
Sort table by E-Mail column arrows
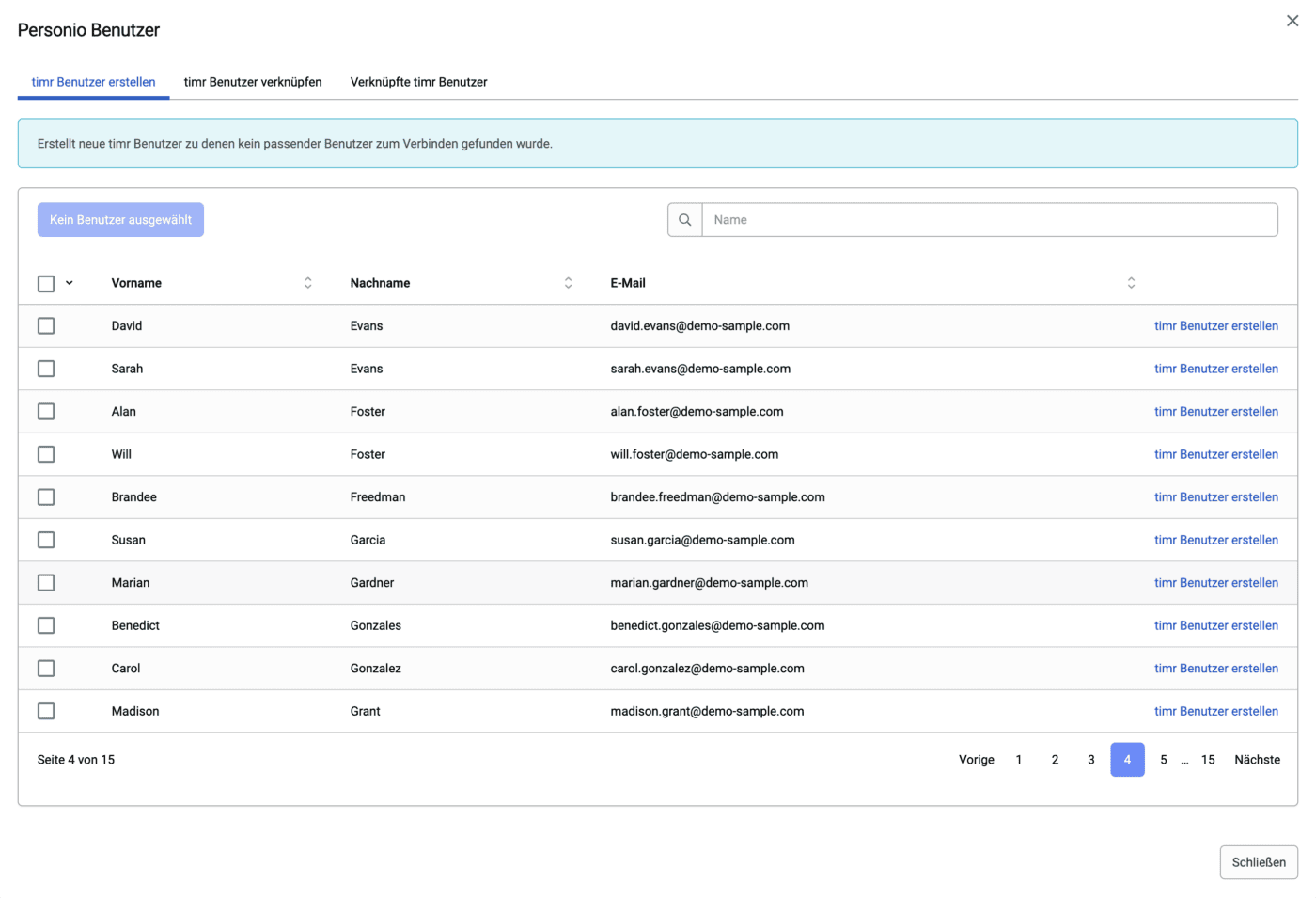click(x=1131, y=283)
